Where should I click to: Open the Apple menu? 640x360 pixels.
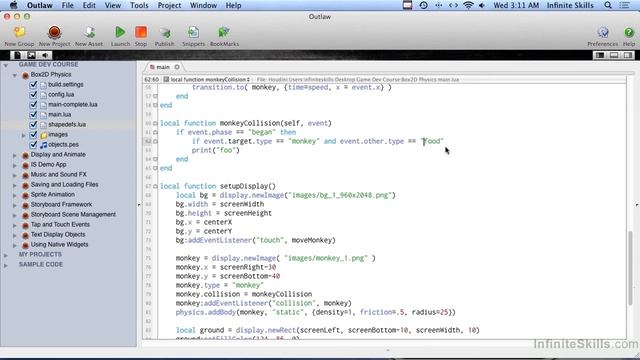(x=13, y=5)
